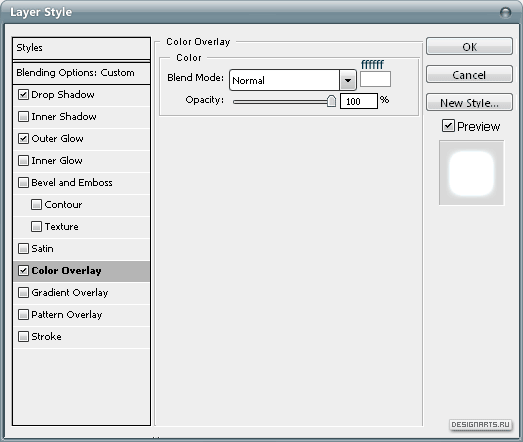Click the OK button

tap(469, 47)
